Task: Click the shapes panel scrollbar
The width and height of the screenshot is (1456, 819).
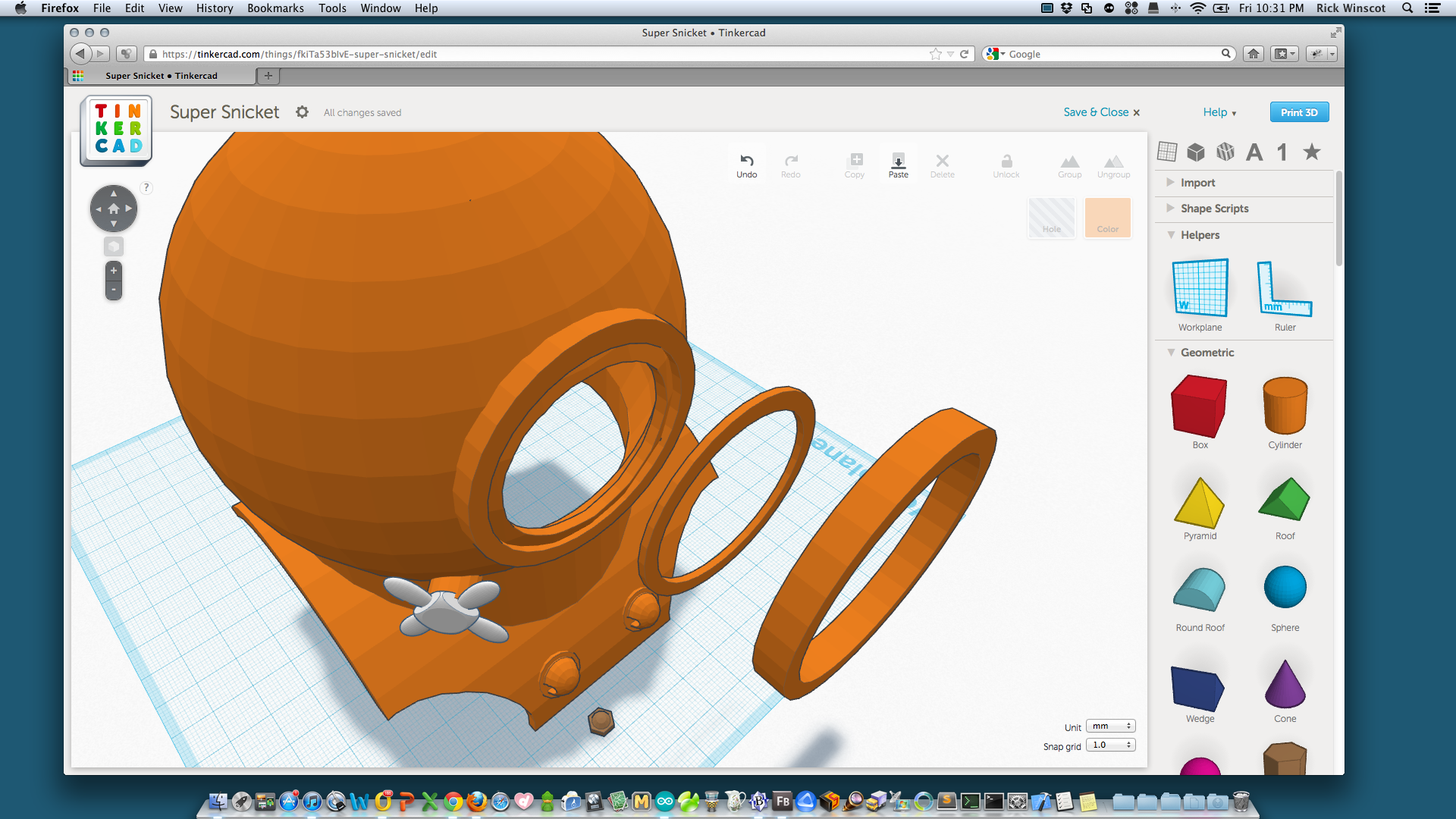Action: (x=1338, y=218)
